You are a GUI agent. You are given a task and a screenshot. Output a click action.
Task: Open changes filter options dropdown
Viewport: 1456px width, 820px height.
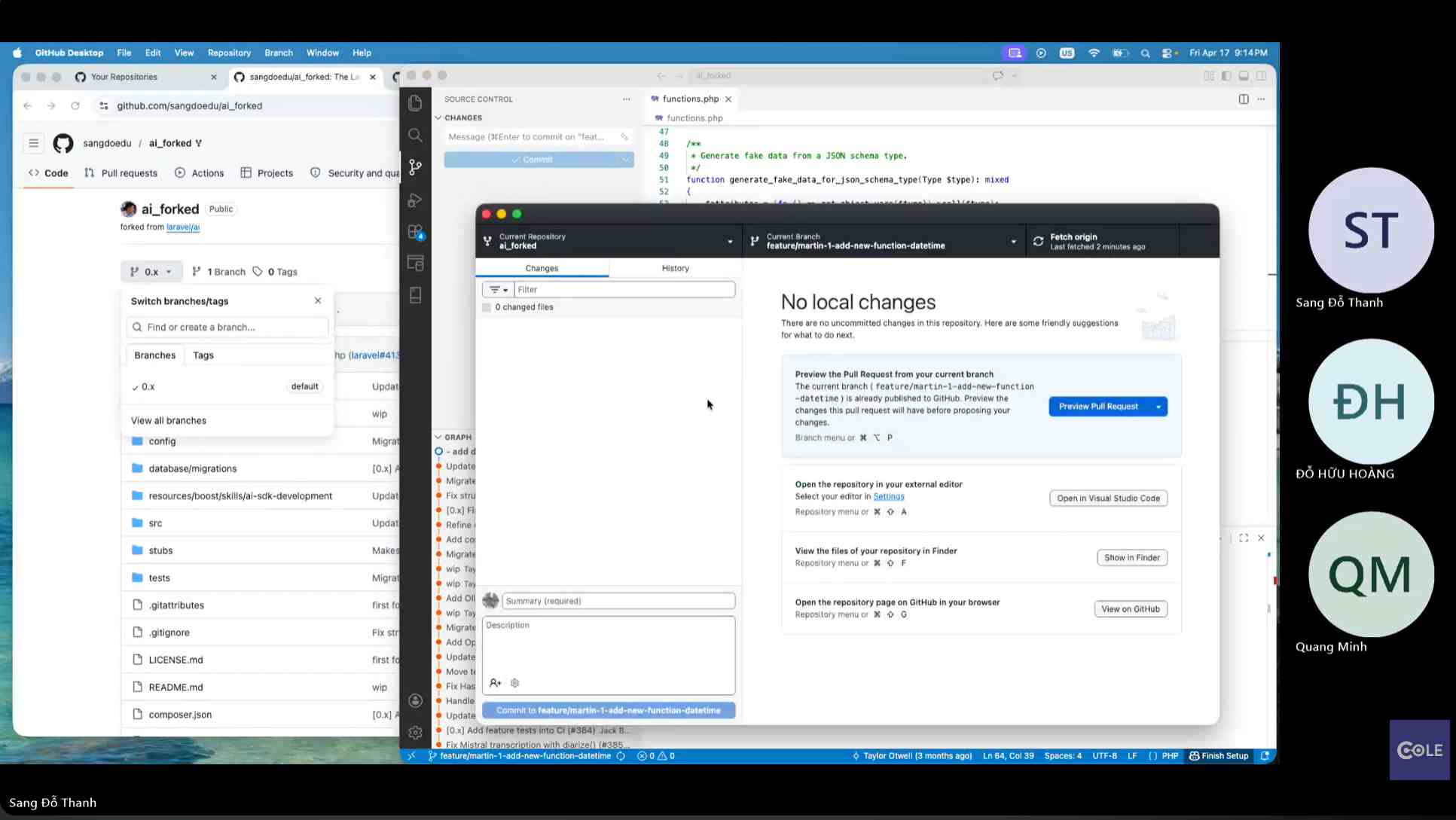point(498,289)
